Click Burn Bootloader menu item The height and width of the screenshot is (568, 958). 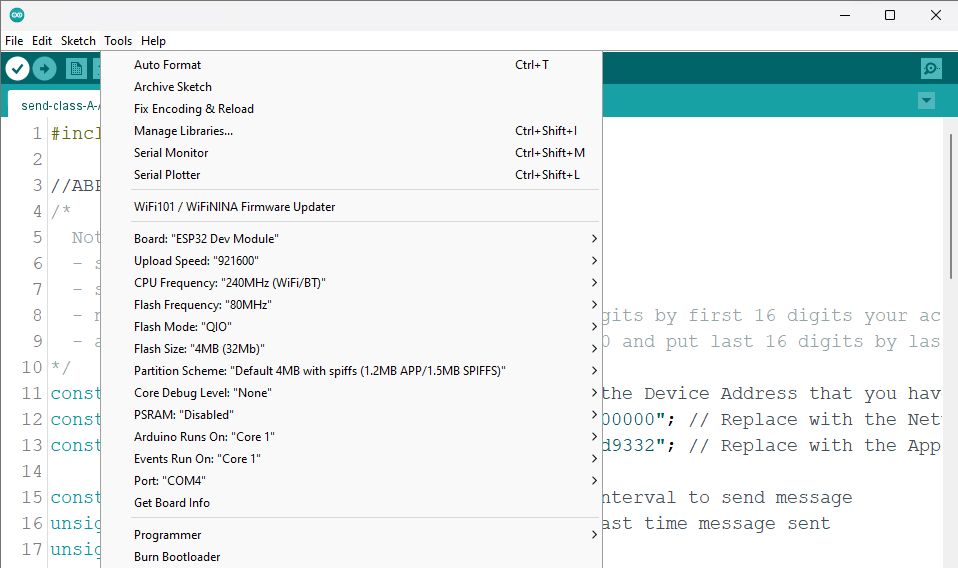[177, 557]
